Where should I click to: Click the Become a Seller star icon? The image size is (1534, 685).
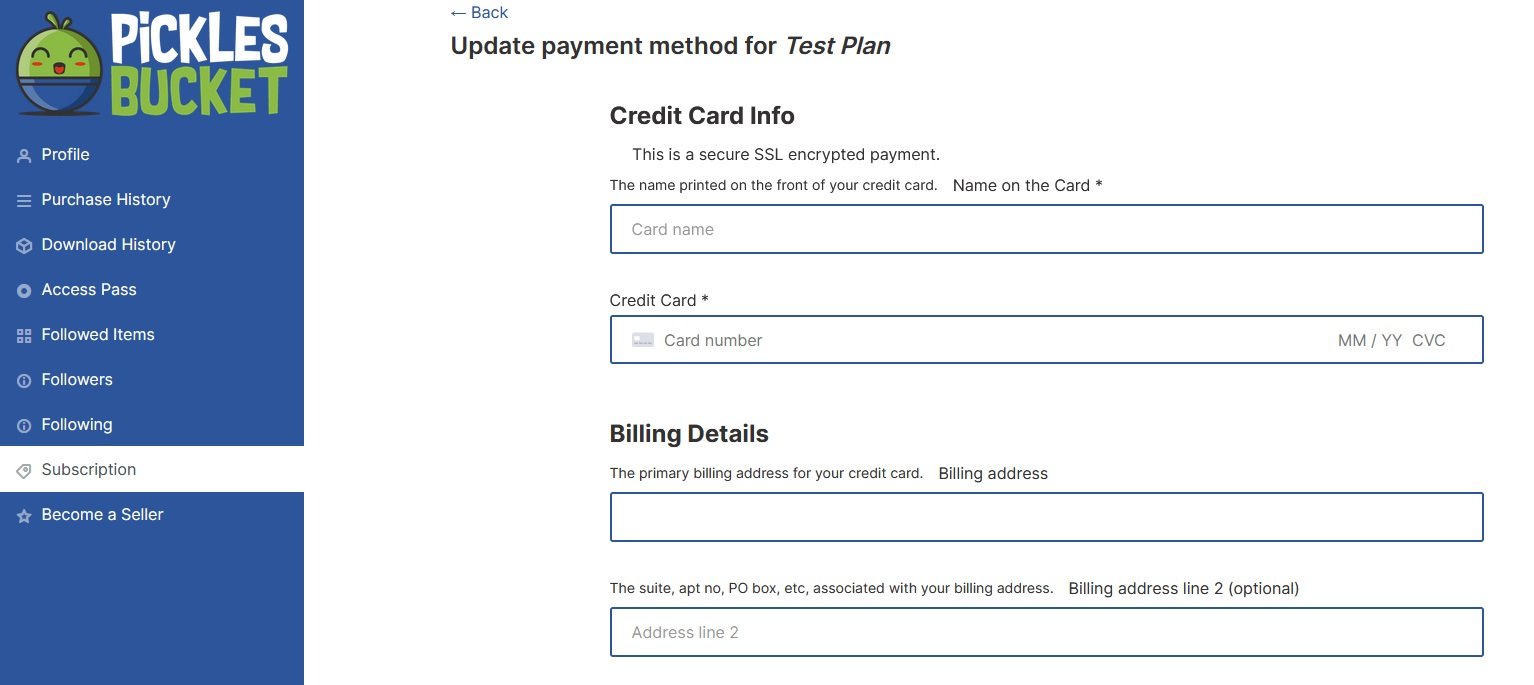24,516
